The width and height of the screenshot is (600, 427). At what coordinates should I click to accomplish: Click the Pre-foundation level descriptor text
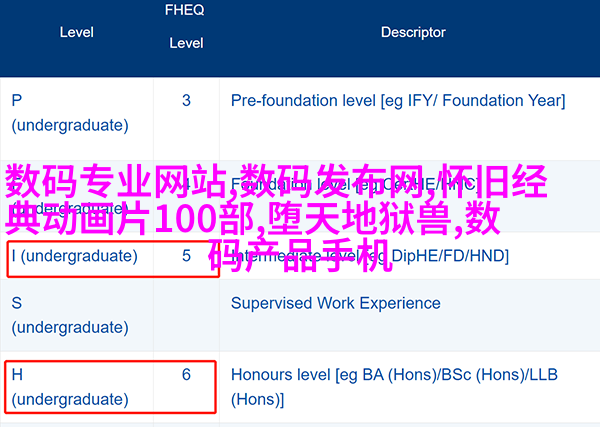398,101
